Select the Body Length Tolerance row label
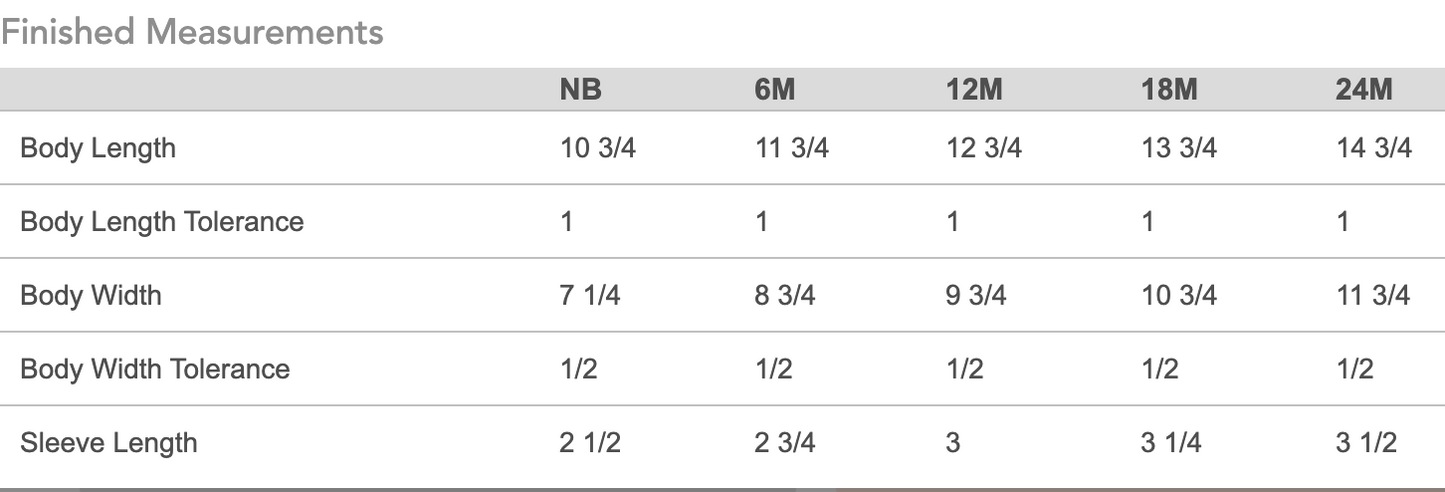This screenshot has width=1445, height=492. (162, 221)
